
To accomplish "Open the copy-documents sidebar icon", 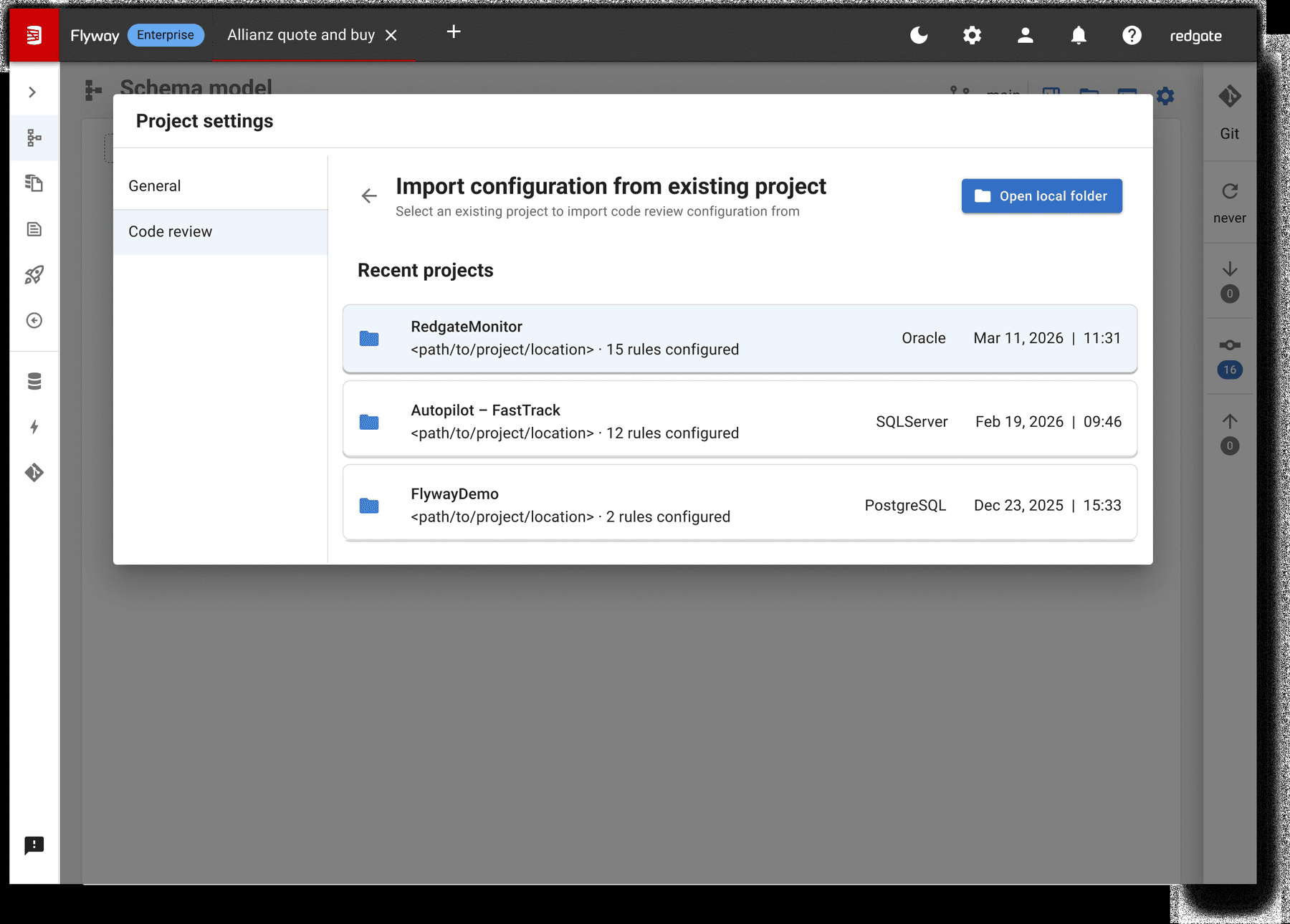I will [x=34, y=183].
